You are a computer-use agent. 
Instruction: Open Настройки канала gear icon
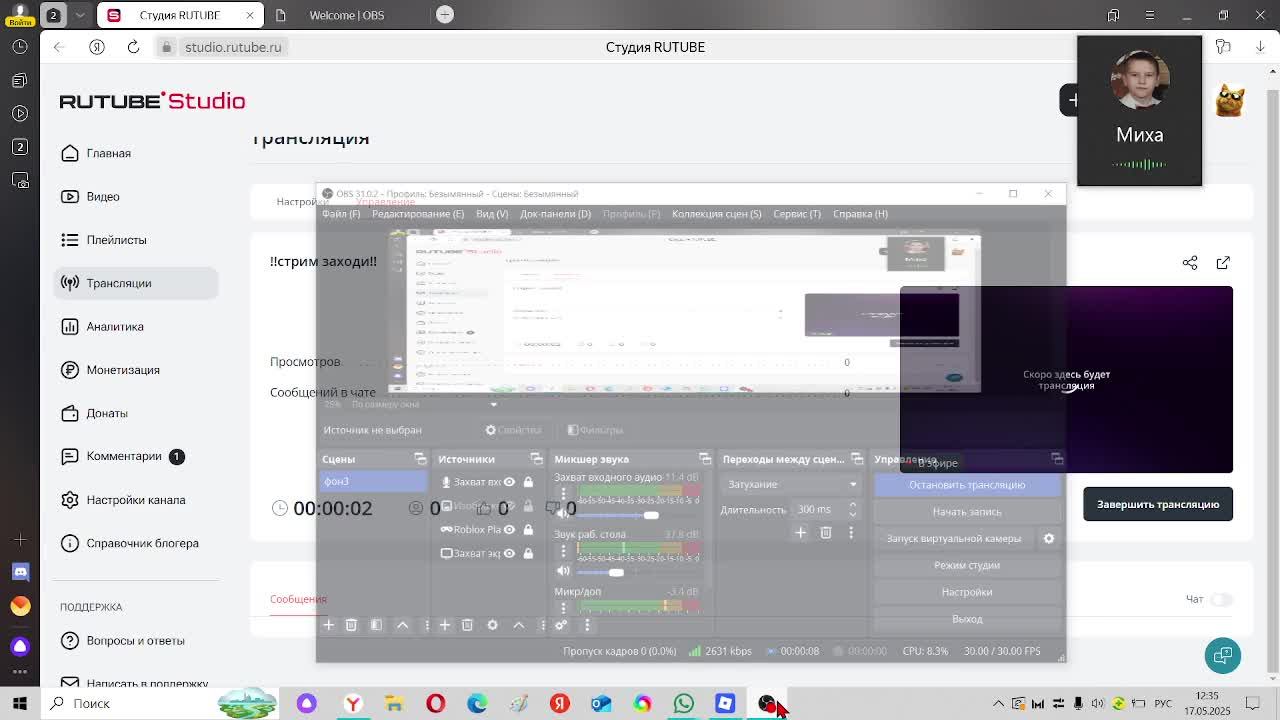tap(70, 500)
